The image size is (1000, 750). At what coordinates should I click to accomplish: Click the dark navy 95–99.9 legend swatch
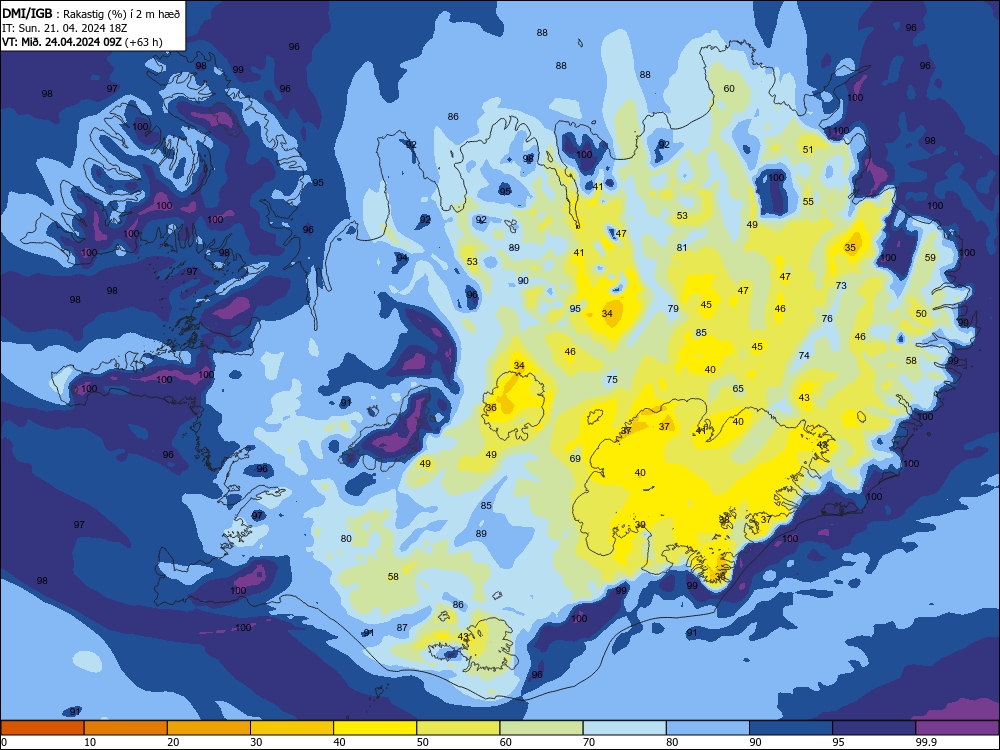tap(874, 728)
